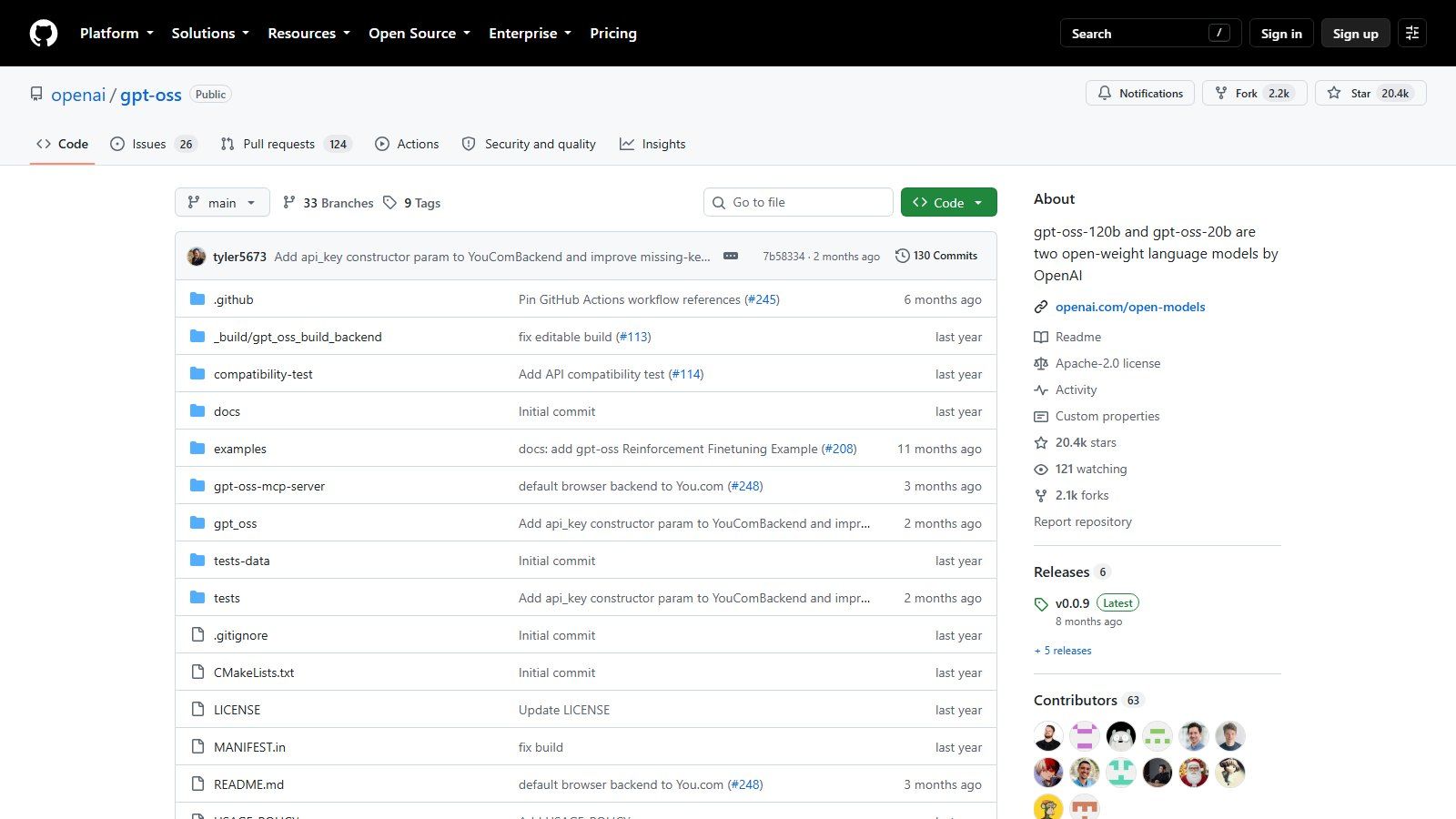Click the .gitignore file icon
This screenshot has height=819, width=1456.
197,634
